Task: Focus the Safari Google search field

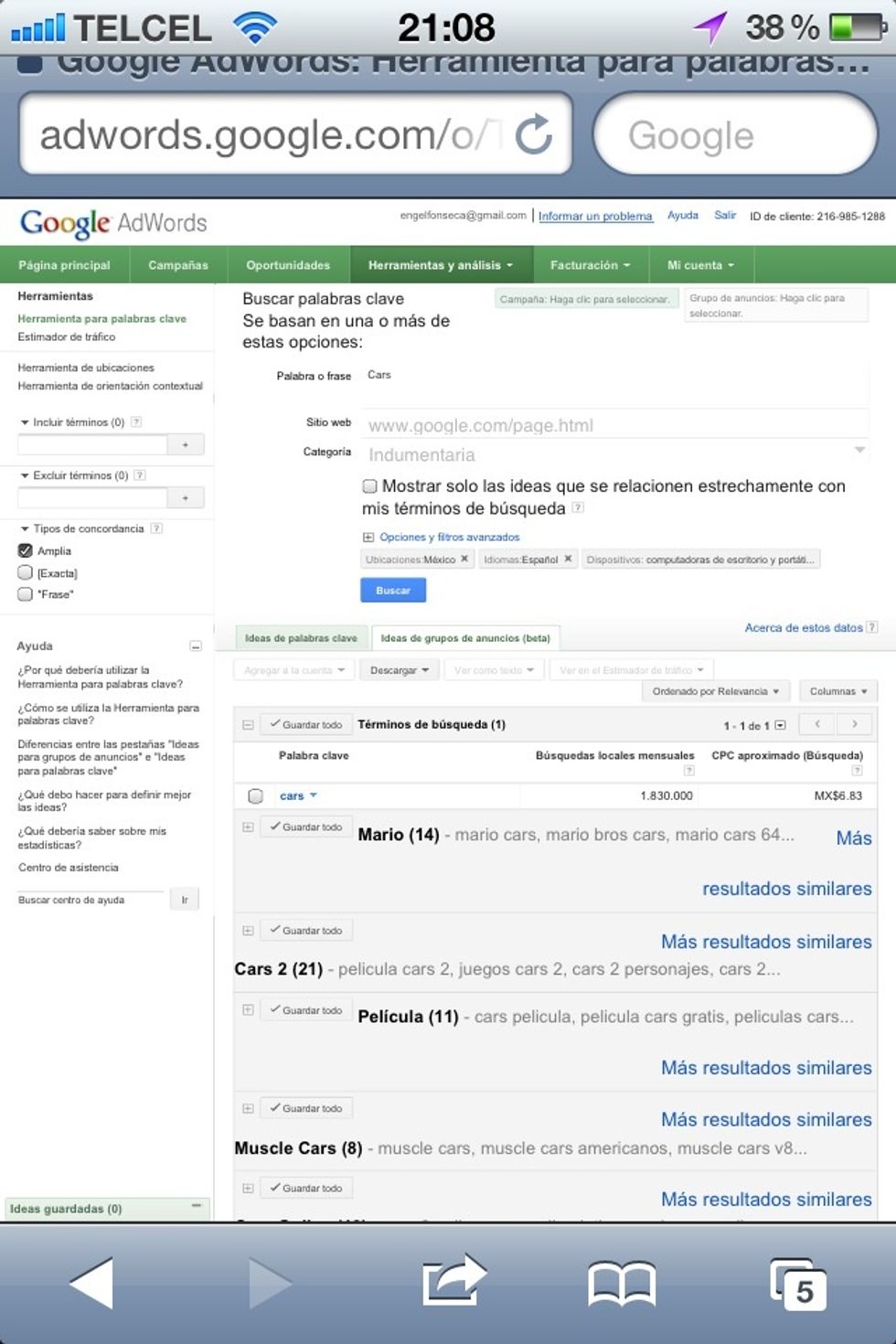Action: (x=736, y=135)
